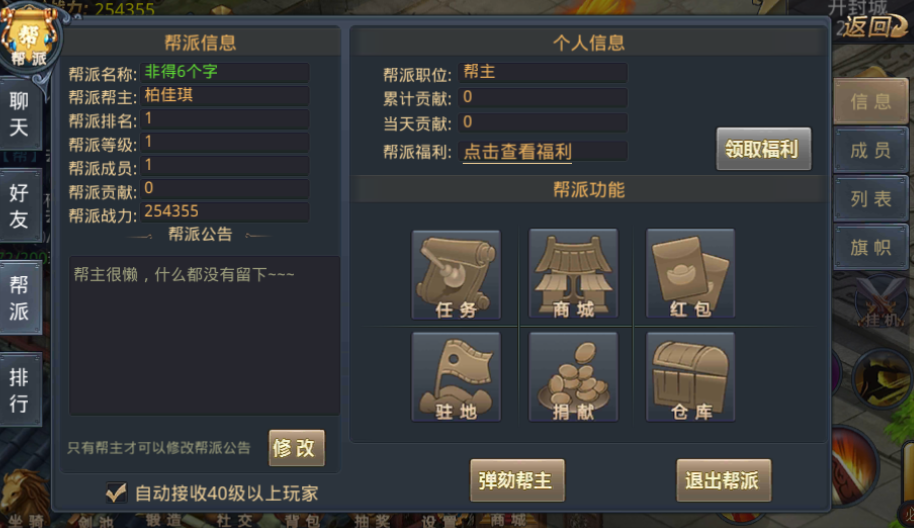Toggle auto-accept level 40 players checkbox
Screen dimensions: 914x528
(116, 493)
